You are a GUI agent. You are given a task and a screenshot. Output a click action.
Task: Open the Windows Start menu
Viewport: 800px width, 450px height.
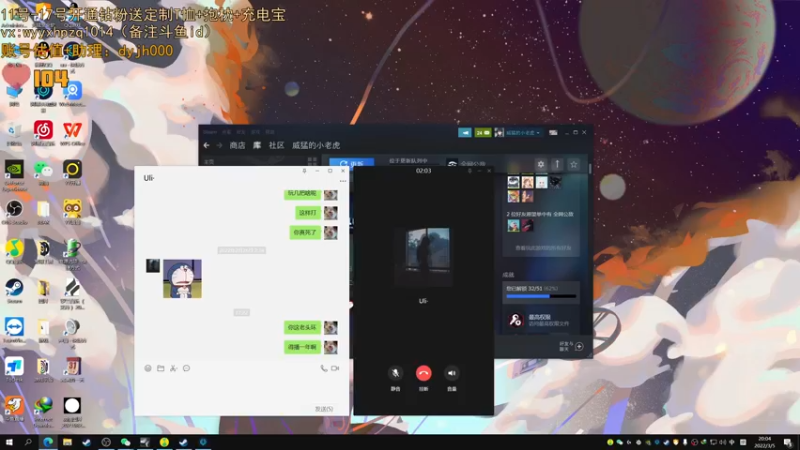9,442
